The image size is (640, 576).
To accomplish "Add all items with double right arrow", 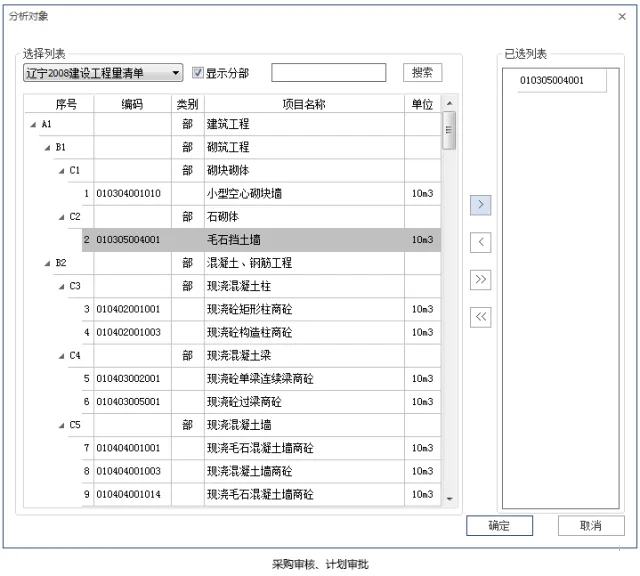I will 480,280.
